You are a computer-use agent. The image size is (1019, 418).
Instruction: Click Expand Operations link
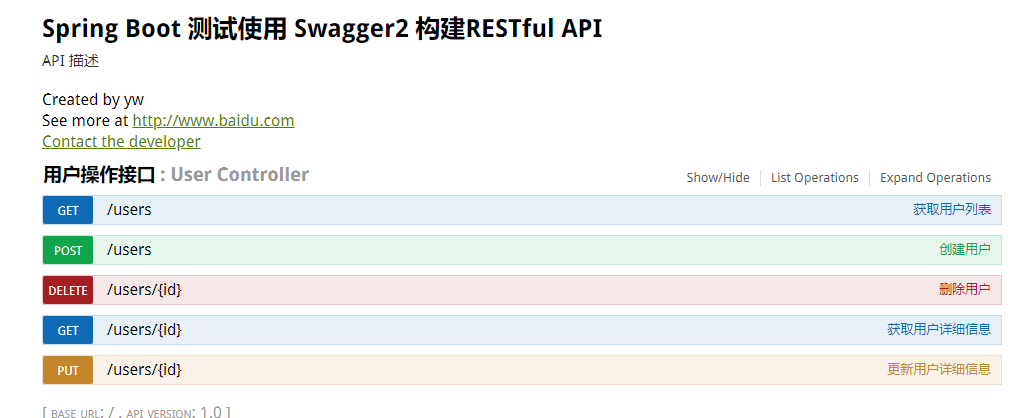[935, 177]
